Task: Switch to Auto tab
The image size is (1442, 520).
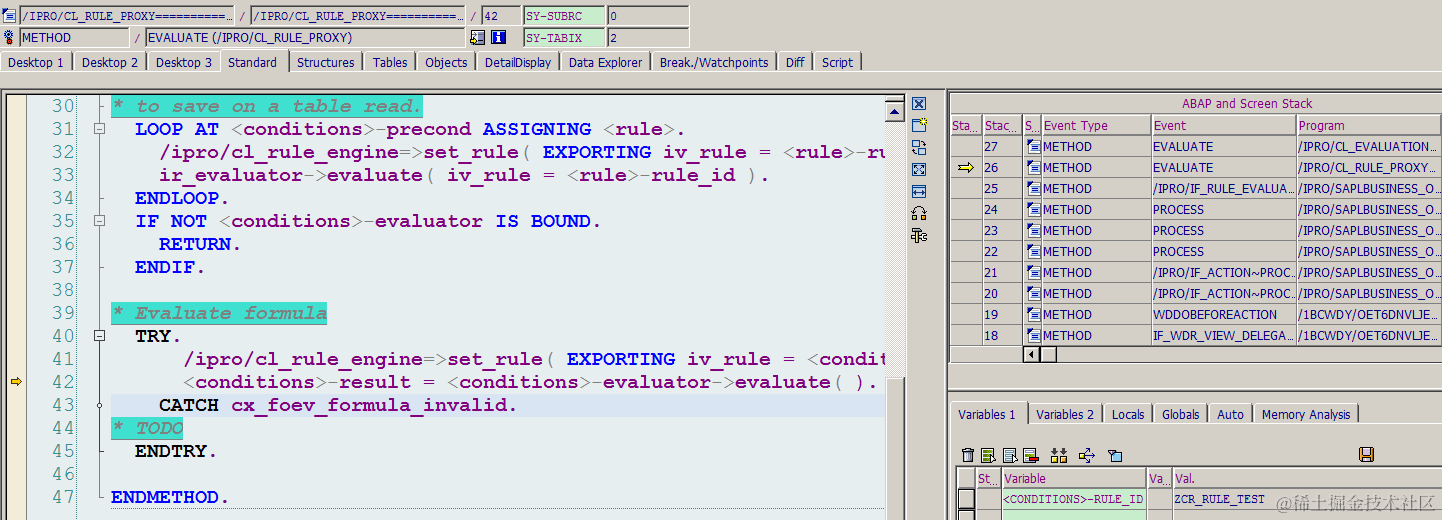Action: point(1231,414)
